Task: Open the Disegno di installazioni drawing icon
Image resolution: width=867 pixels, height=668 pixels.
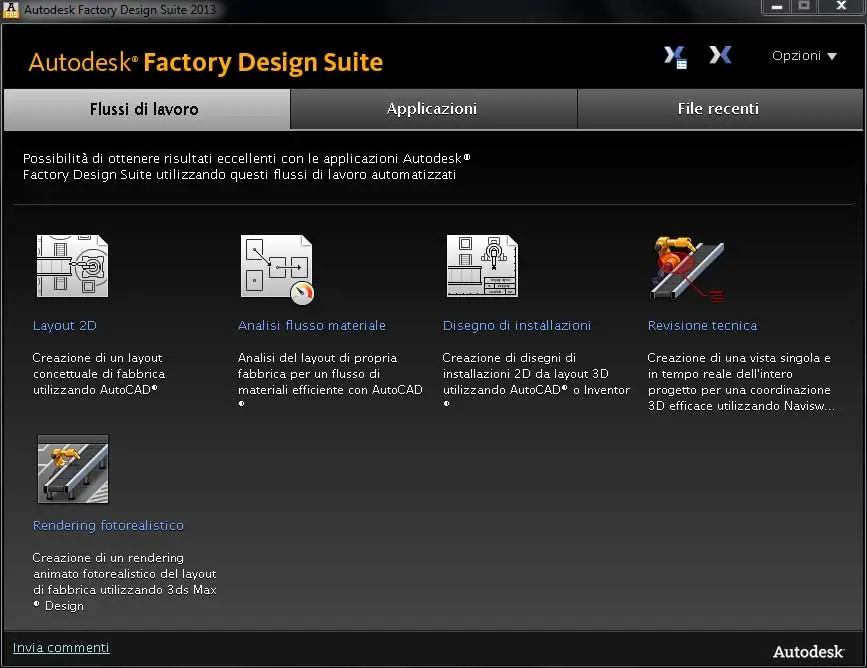Action: click(482, 266)
